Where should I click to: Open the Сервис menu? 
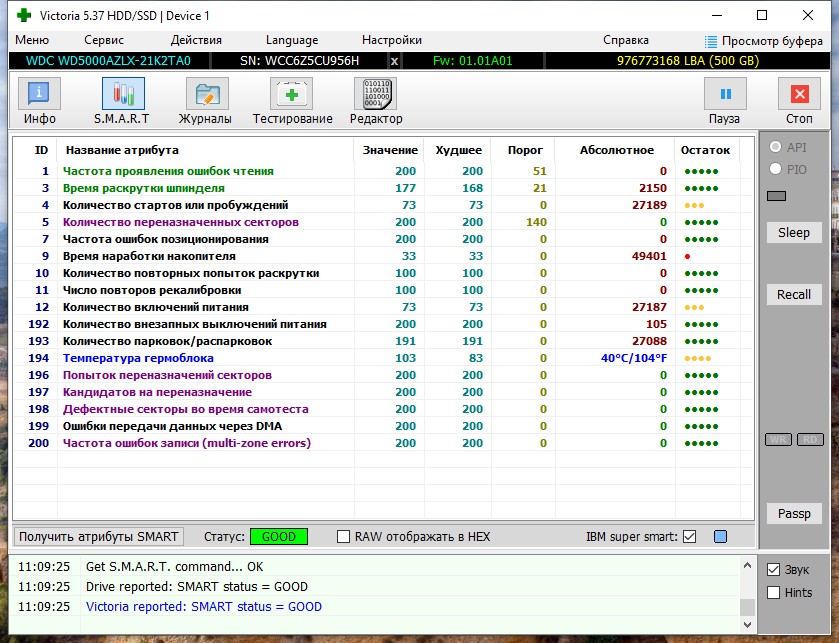pos(104,40)
